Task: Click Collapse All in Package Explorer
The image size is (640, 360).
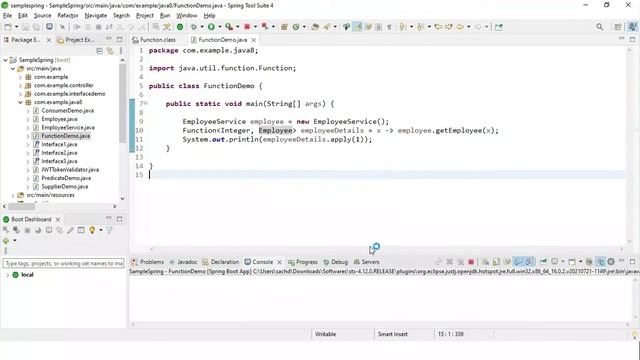Action: (x=99, y=51)
